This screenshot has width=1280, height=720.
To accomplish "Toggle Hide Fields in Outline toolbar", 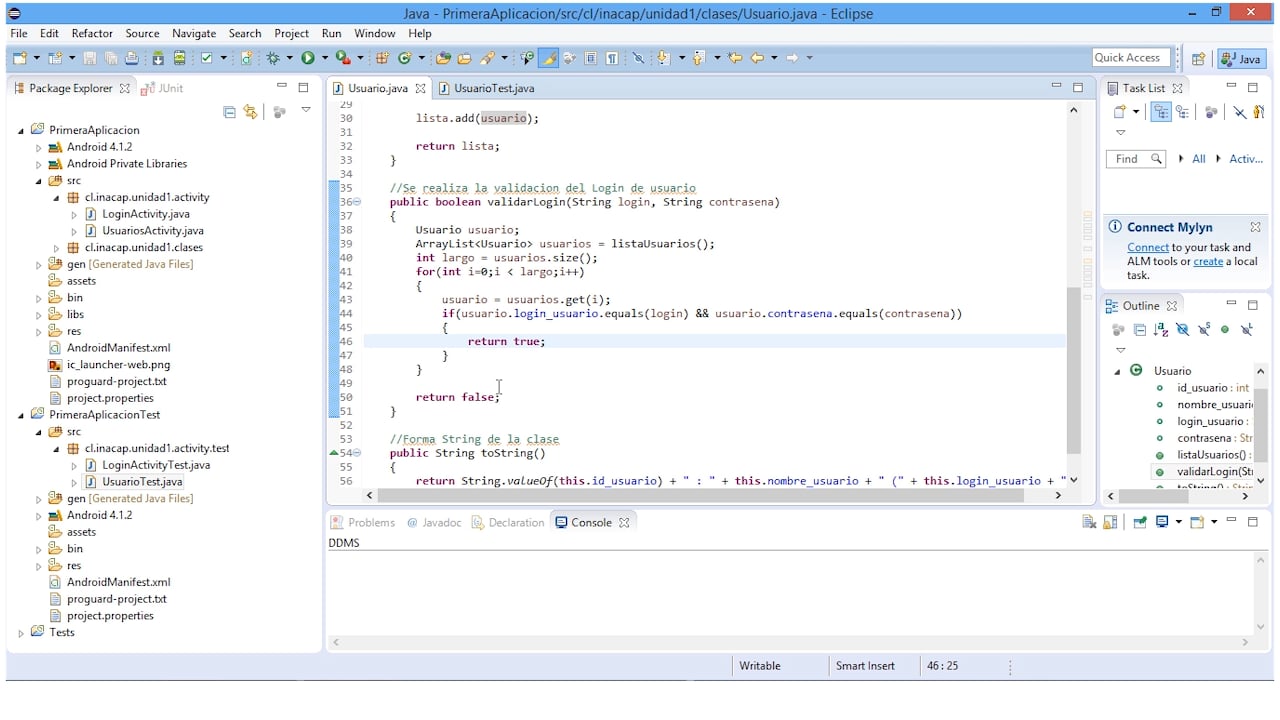I will coord(1182,329).
